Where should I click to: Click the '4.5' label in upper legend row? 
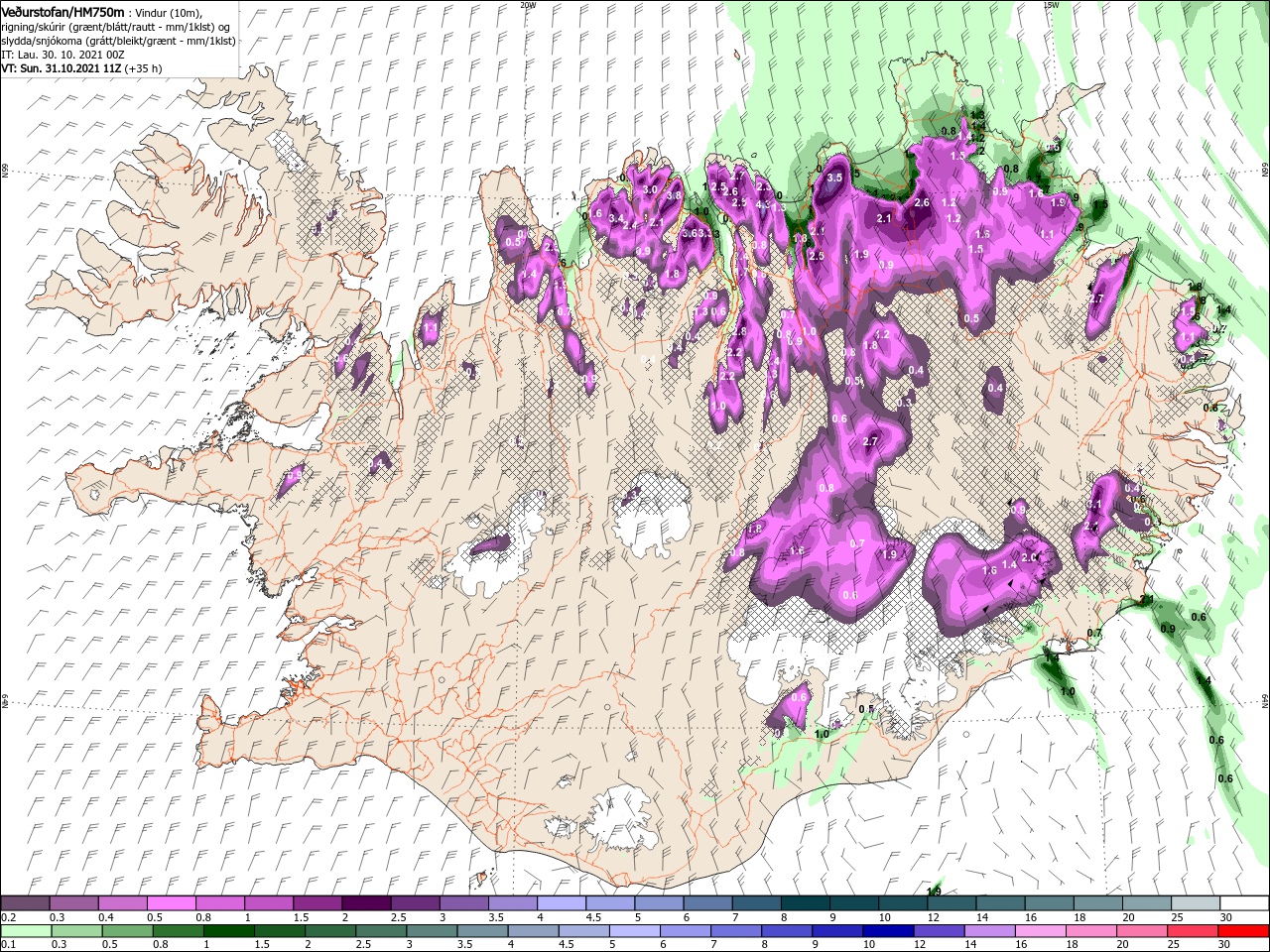[593, 917]
